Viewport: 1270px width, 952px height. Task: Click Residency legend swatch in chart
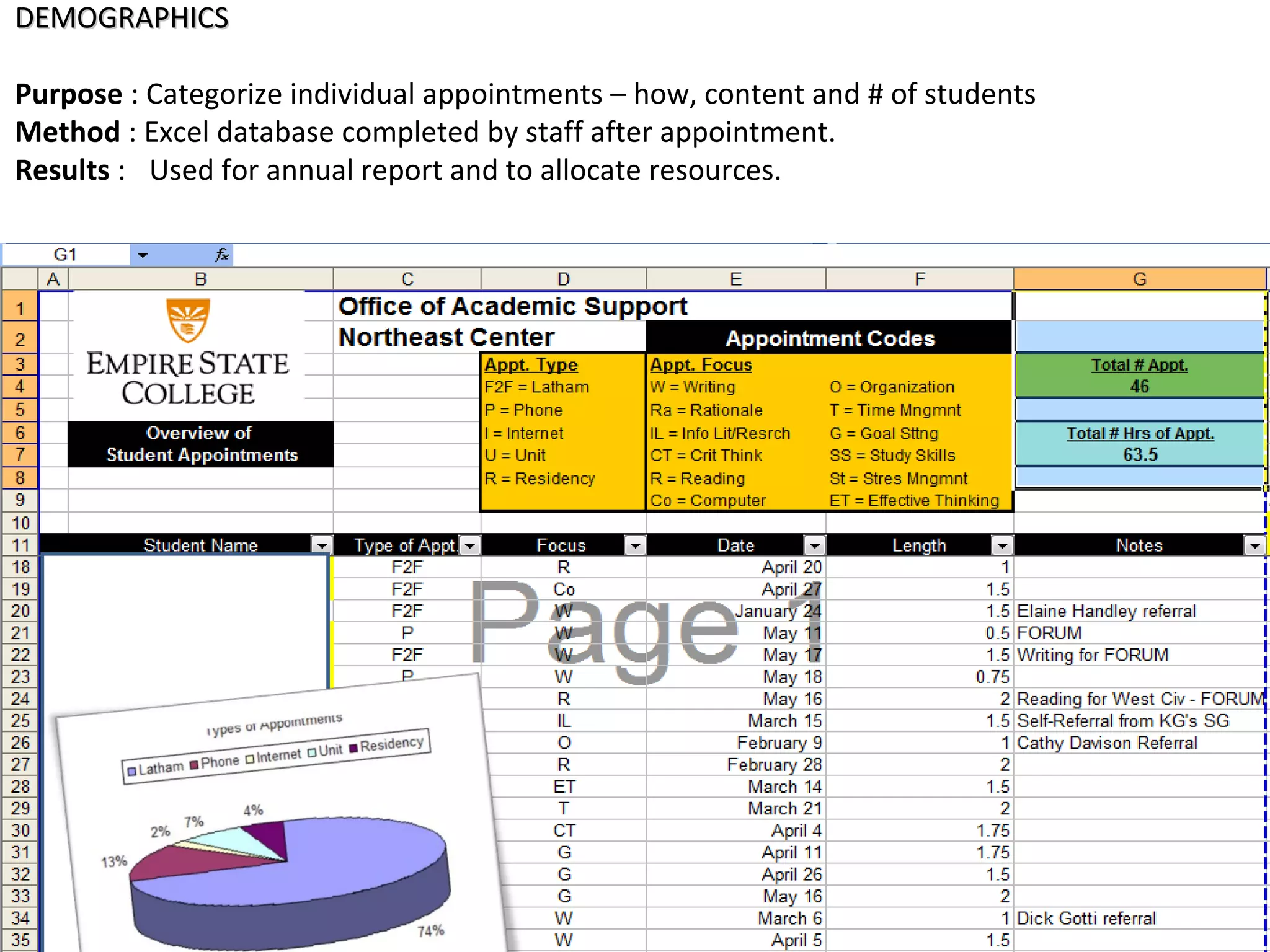coord(353,747)
